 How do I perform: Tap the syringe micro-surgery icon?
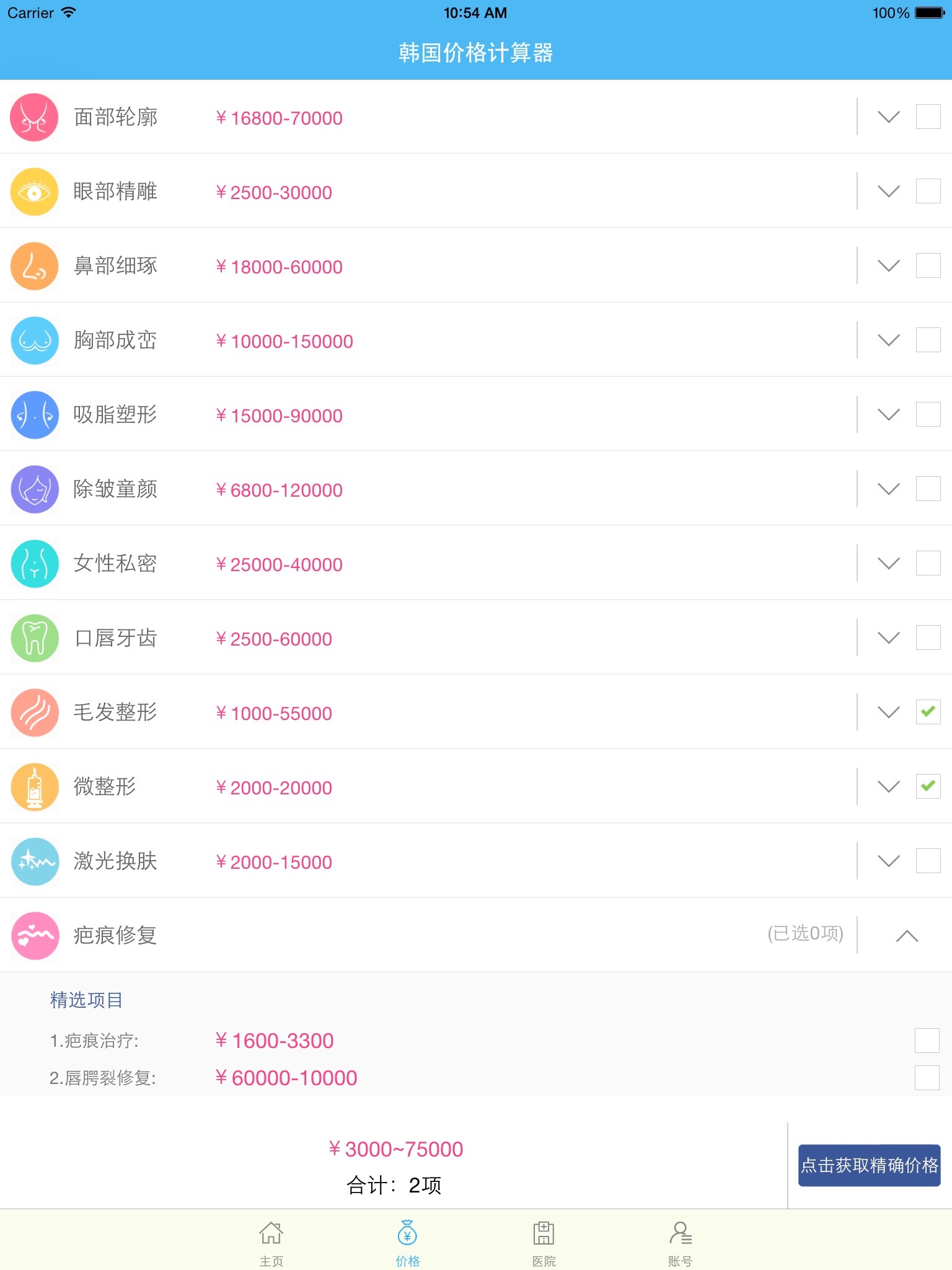click(x=35, y=787)
